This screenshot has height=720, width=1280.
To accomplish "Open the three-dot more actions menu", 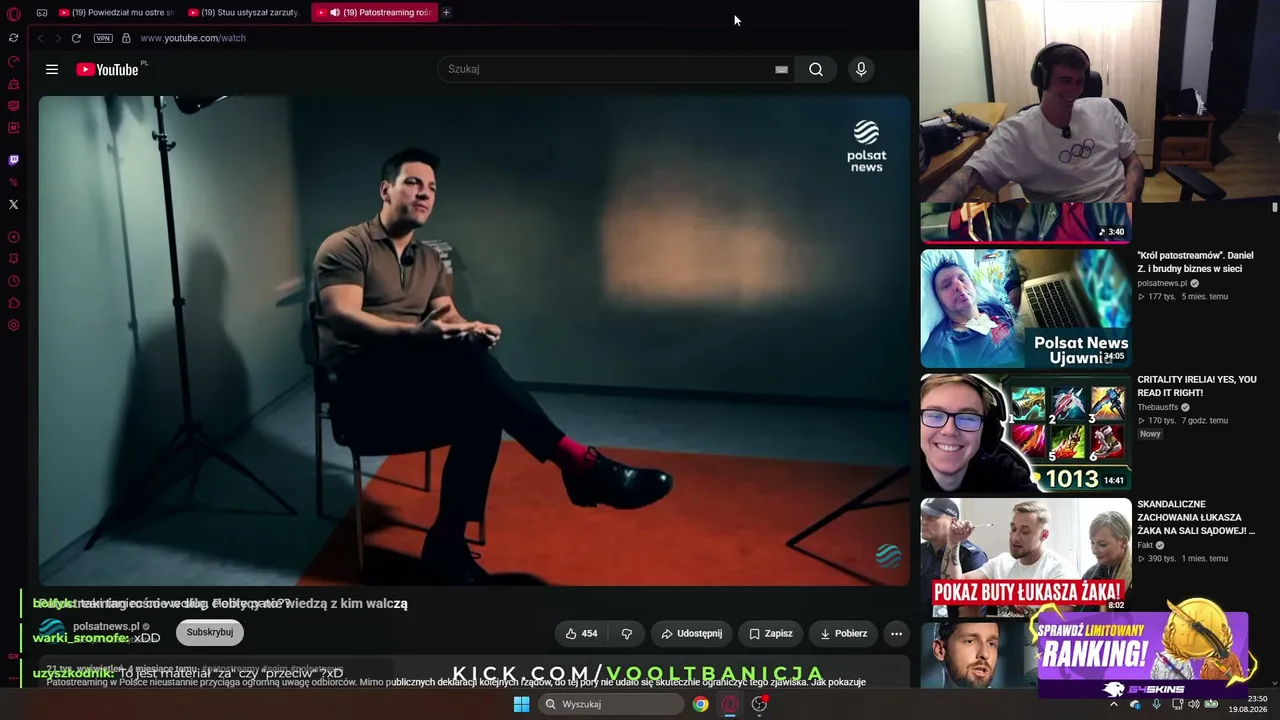I will (896, 633).
